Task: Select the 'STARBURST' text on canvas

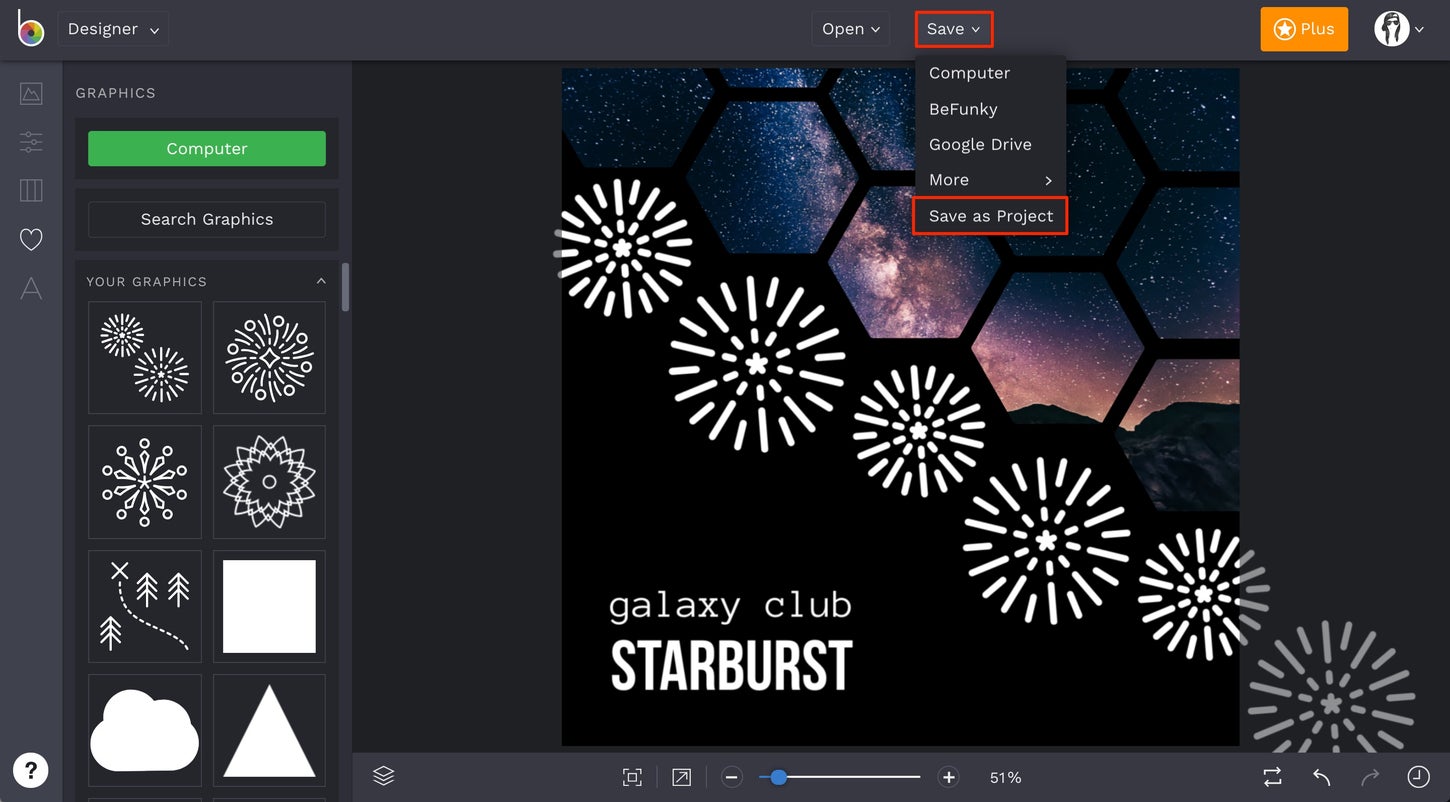Action: (x=731, y=666)
